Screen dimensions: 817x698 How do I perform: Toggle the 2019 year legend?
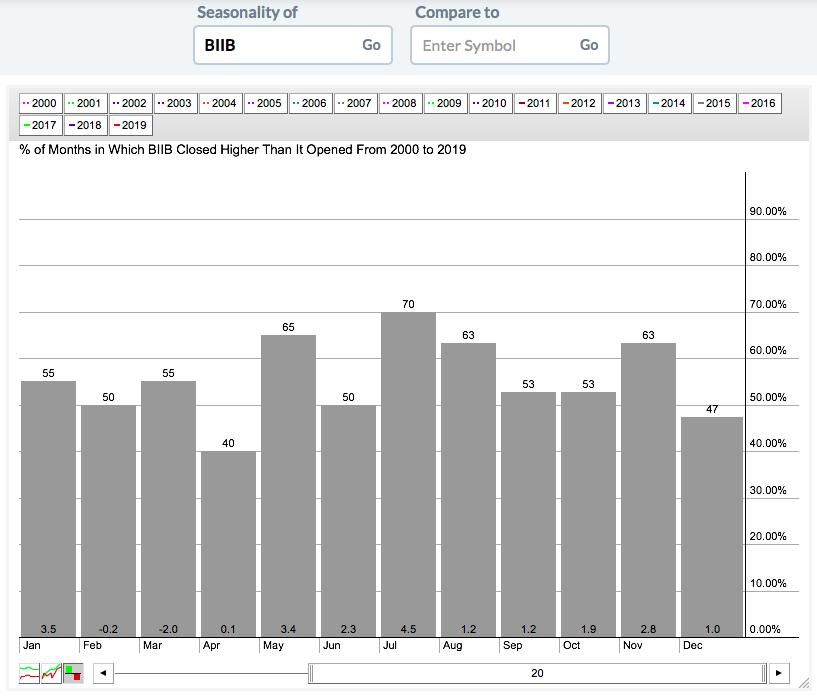pyautogui.click(x=131, y=125)
